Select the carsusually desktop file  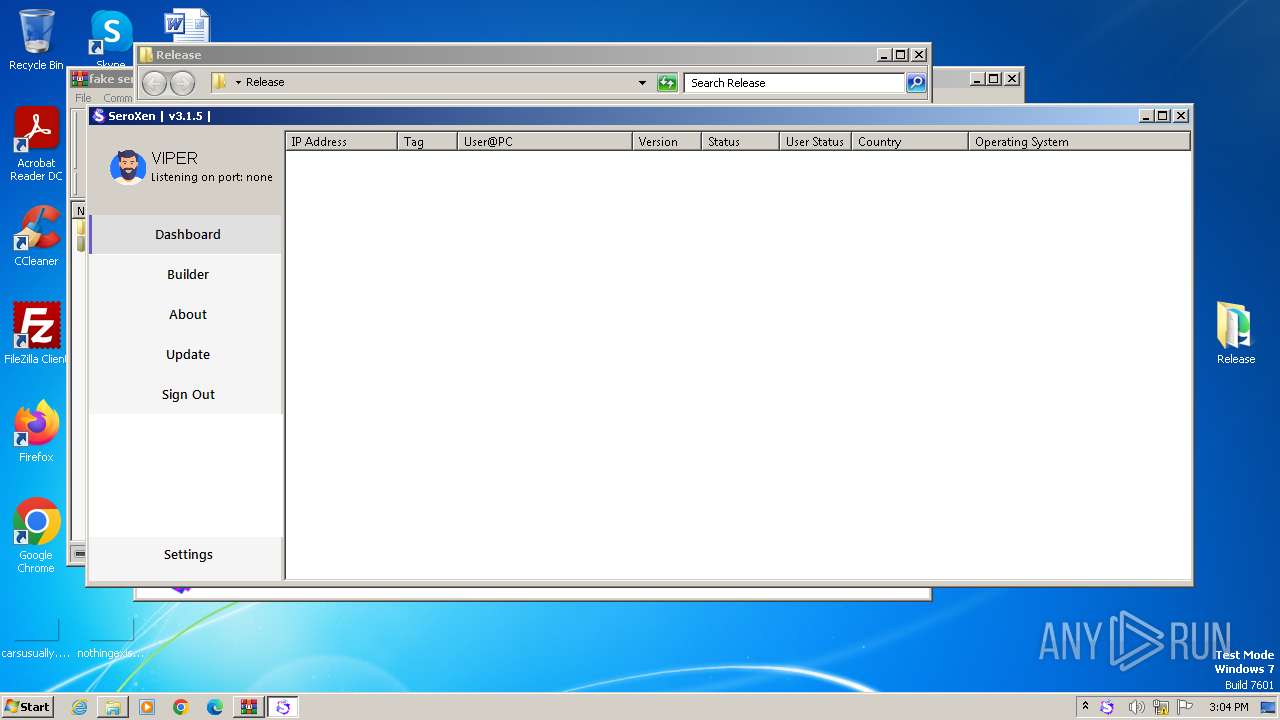[36, 640]
